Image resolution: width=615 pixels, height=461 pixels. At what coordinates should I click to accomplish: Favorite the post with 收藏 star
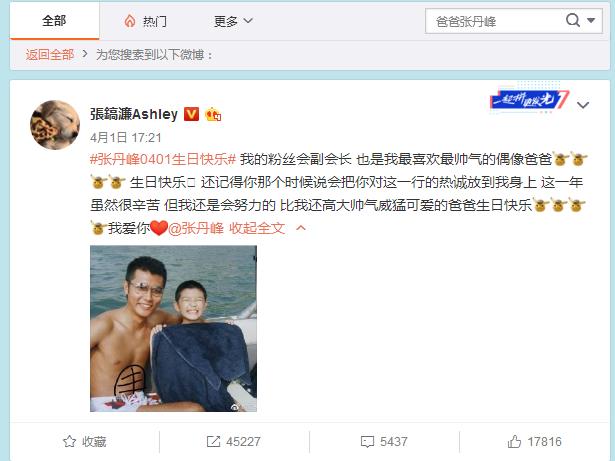pos(85,442)
